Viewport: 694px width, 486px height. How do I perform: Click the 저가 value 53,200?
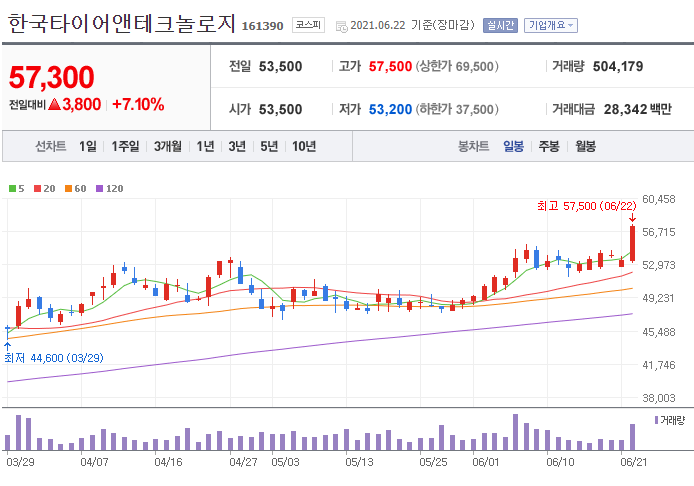(390, 109)
